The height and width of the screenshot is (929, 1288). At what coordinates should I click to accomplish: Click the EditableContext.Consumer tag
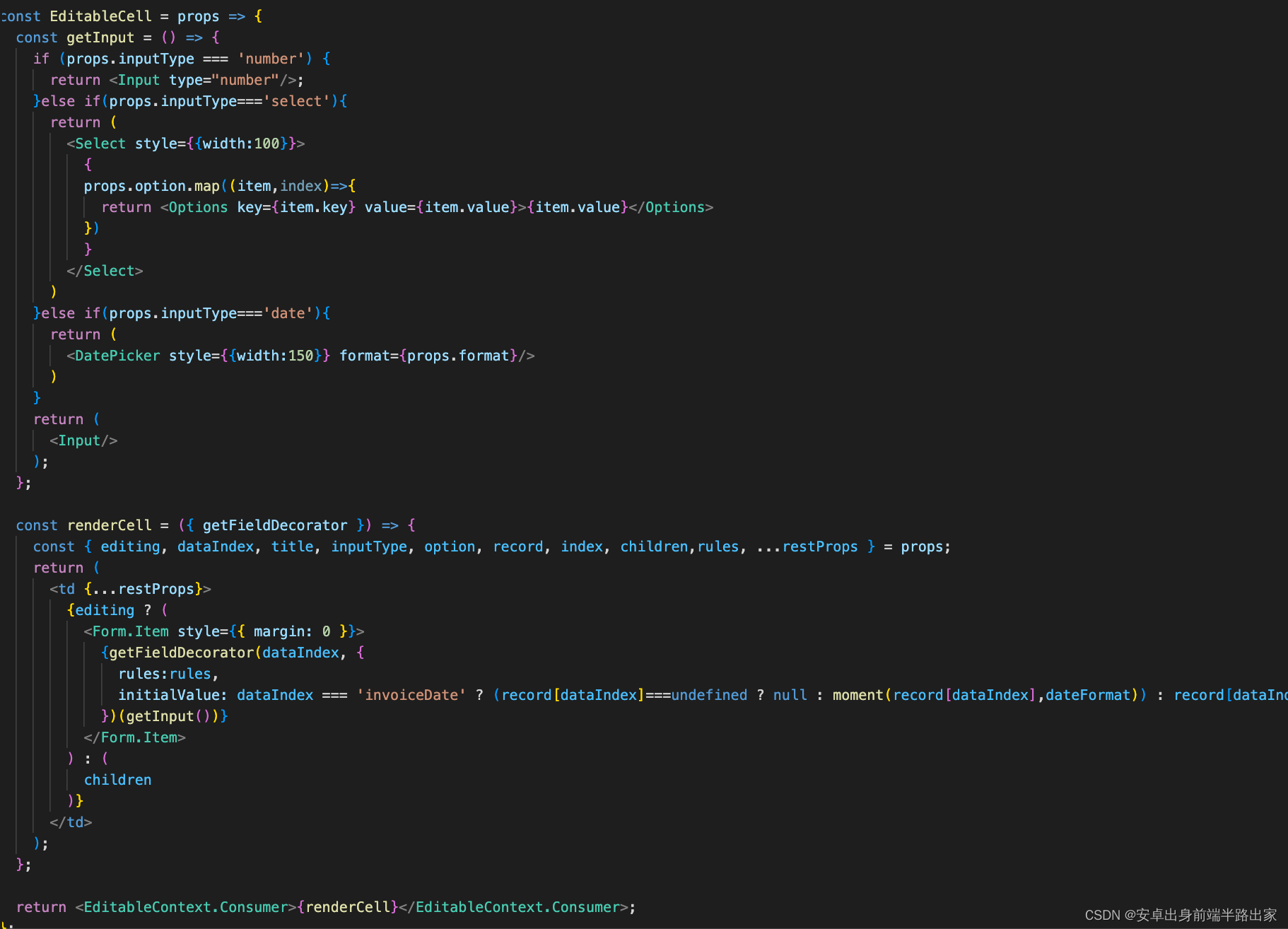184,907
